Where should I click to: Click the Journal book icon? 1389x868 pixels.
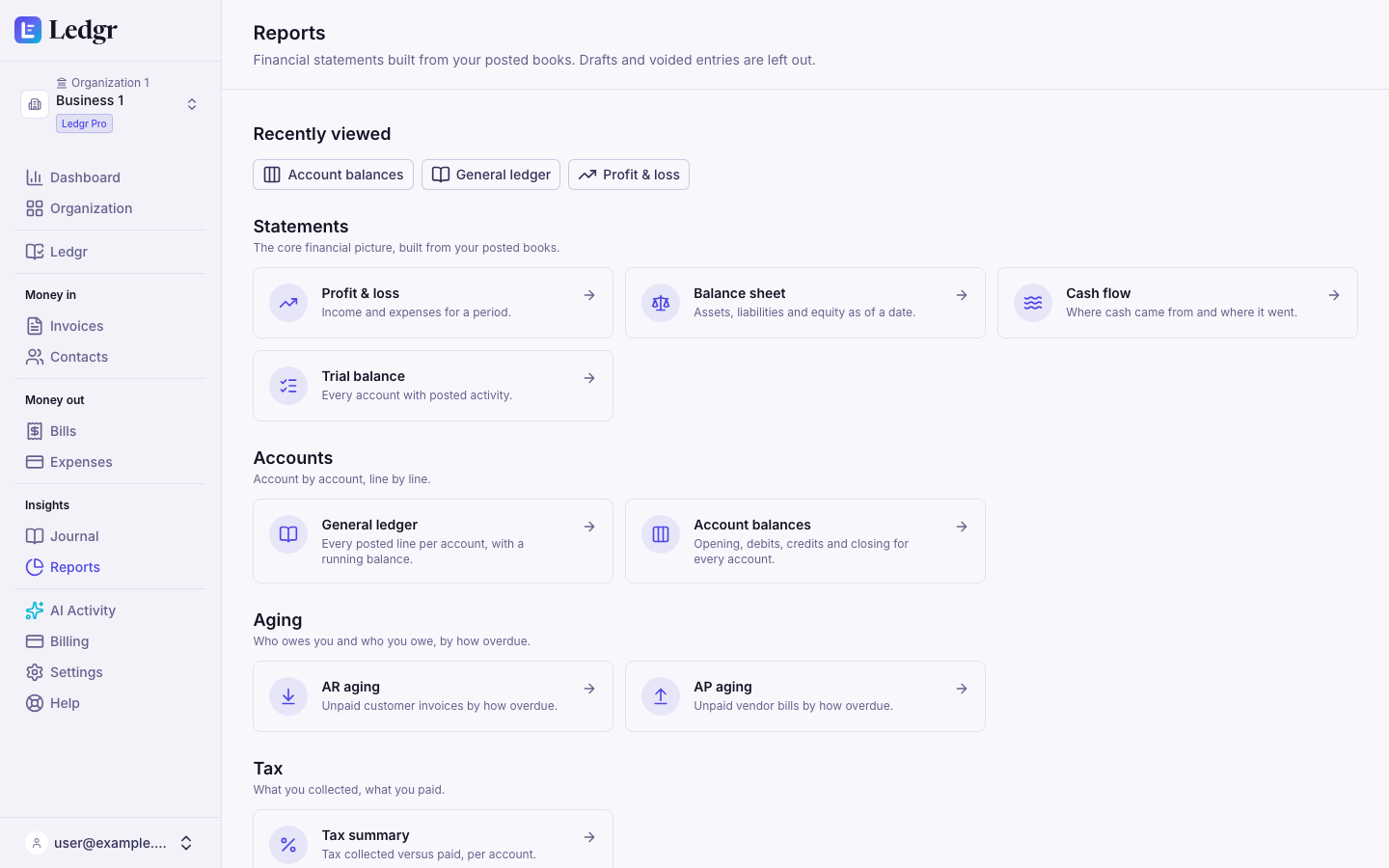tap(35, 536)
